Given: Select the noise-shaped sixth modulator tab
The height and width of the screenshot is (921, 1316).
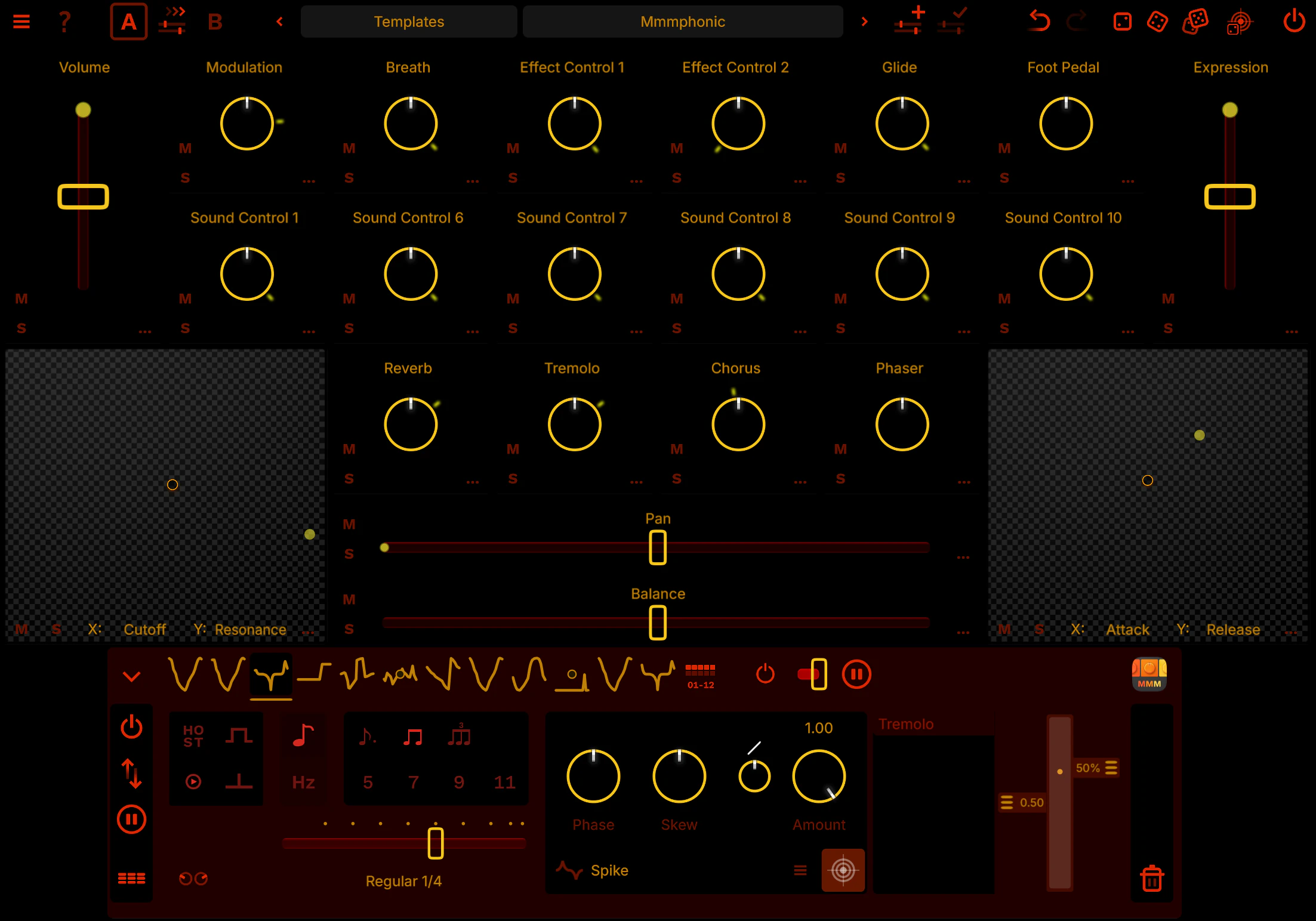Looking at the screenshot, I should click(400, 674).
